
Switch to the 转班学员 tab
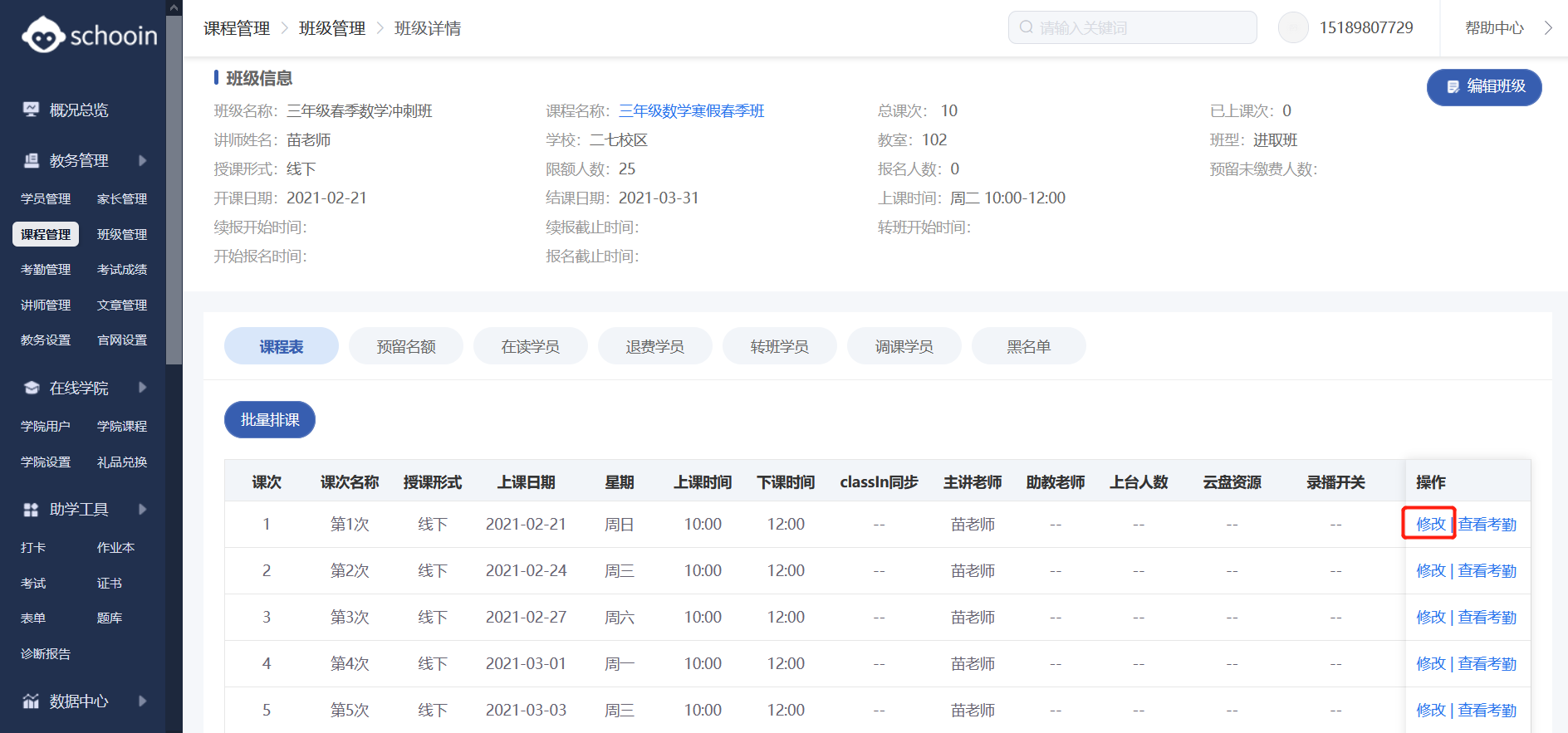coord(780,346)
